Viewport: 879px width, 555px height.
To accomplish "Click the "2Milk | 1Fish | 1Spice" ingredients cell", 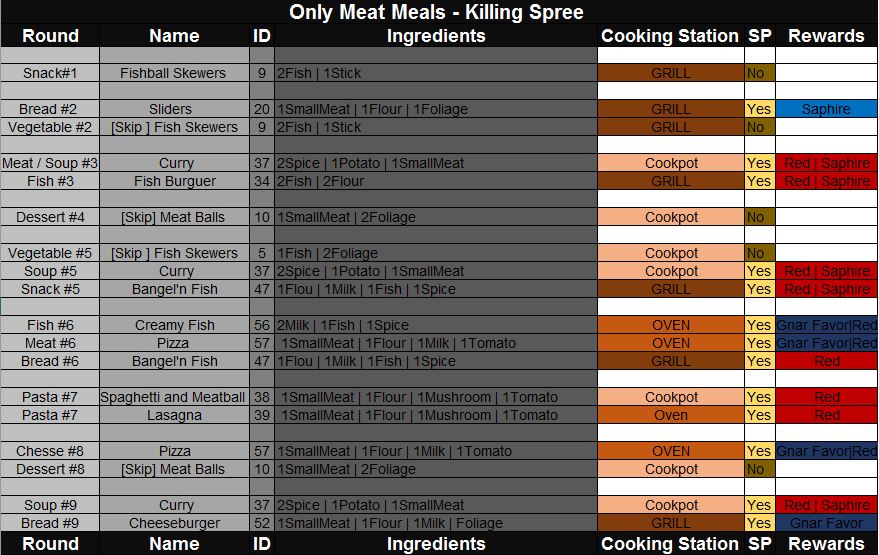I will (x=435, y=325).
